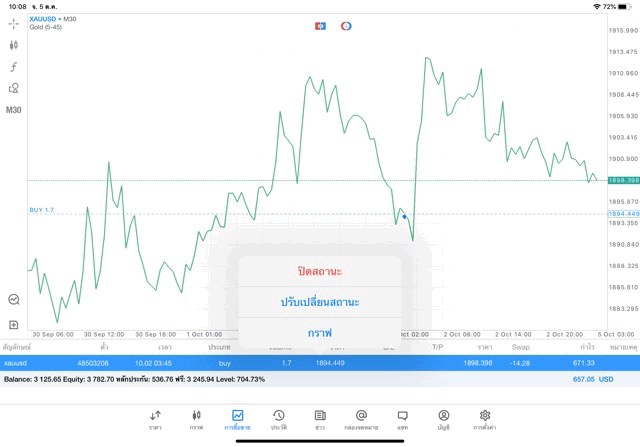Screen dimensions: 640x447
Task: Activate the crosshair cursor tool
Action: [14, 23]
